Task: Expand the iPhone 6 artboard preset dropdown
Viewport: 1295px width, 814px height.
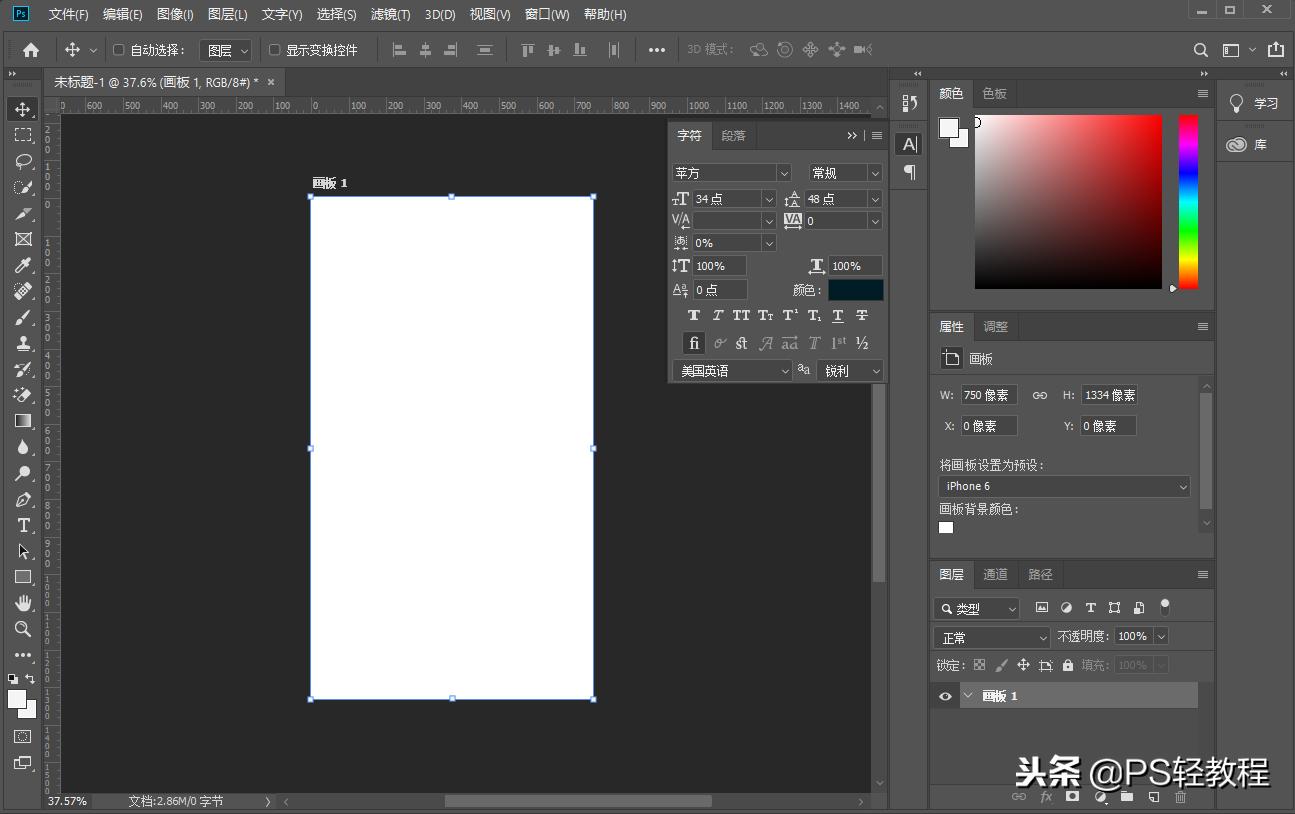Action: coord(1064,487)
